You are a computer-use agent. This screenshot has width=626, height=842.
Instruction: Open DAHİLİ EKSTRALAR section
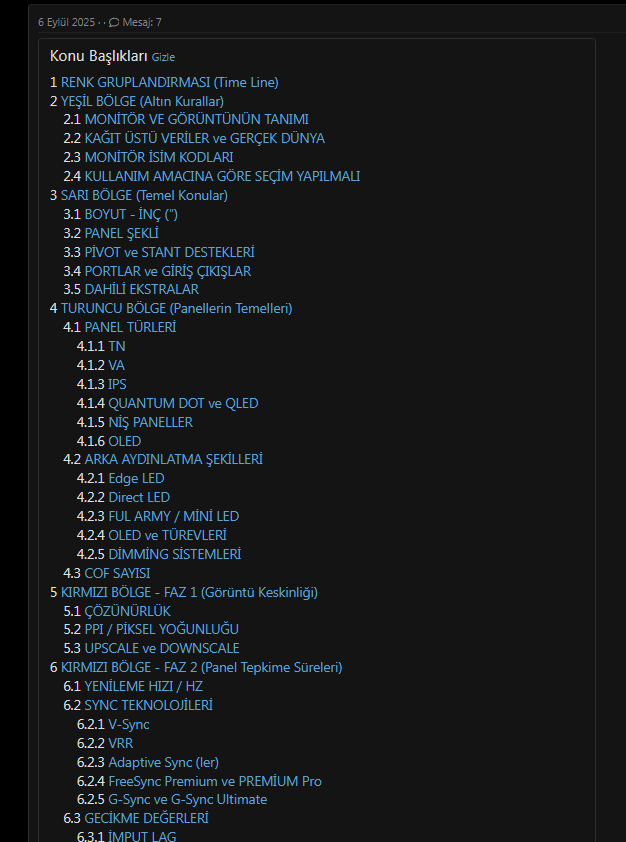click(142, 289)
